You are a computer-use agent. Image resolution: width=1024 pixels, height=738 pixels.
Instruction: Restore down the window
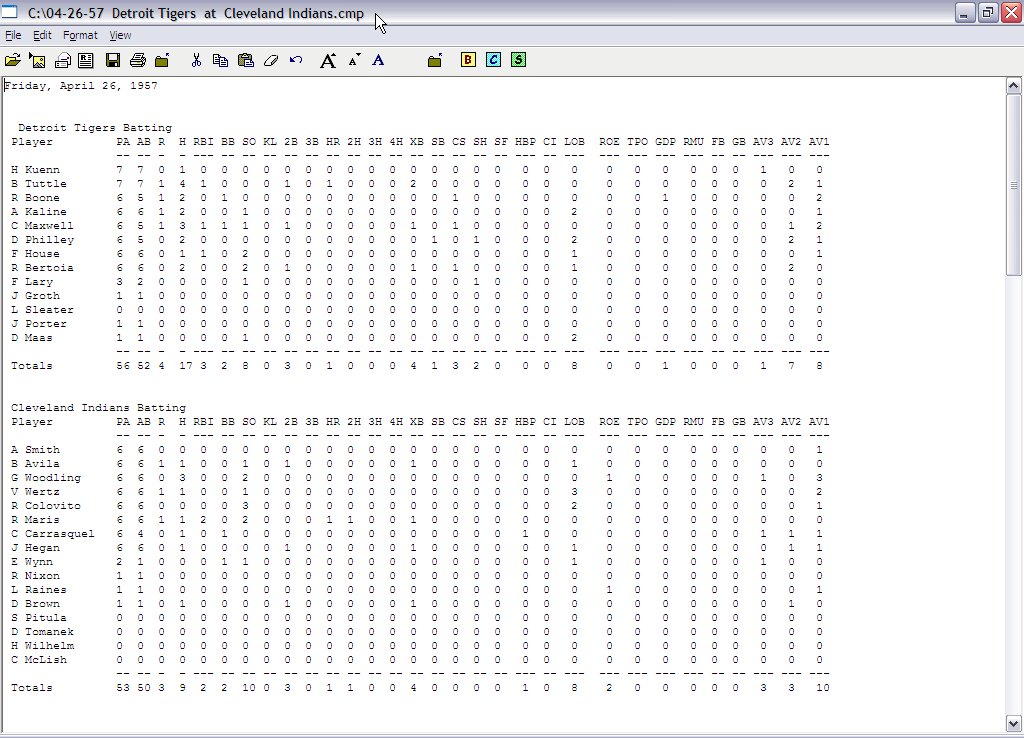coord(988,12)
